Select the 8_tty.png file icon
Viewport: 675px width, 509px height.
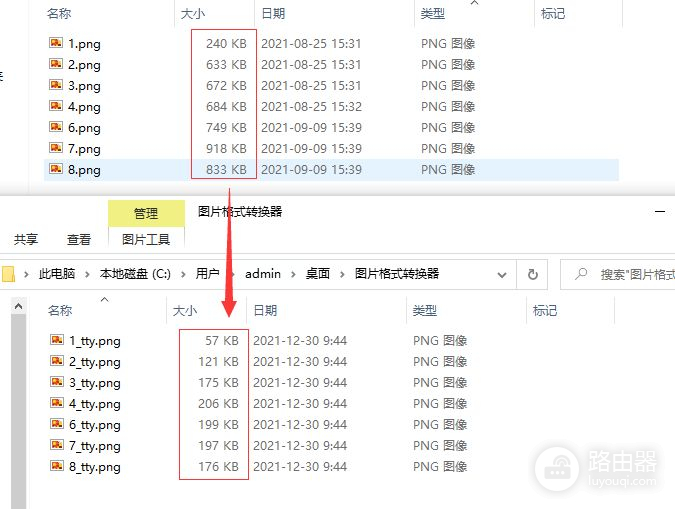(57, 466)
